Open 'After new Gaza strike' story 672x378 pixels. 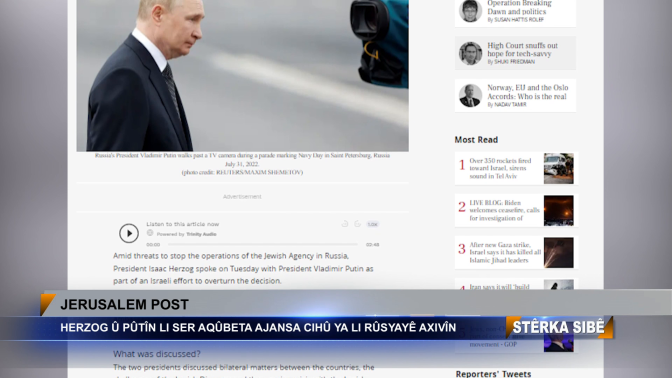click(x=505, y=252)
